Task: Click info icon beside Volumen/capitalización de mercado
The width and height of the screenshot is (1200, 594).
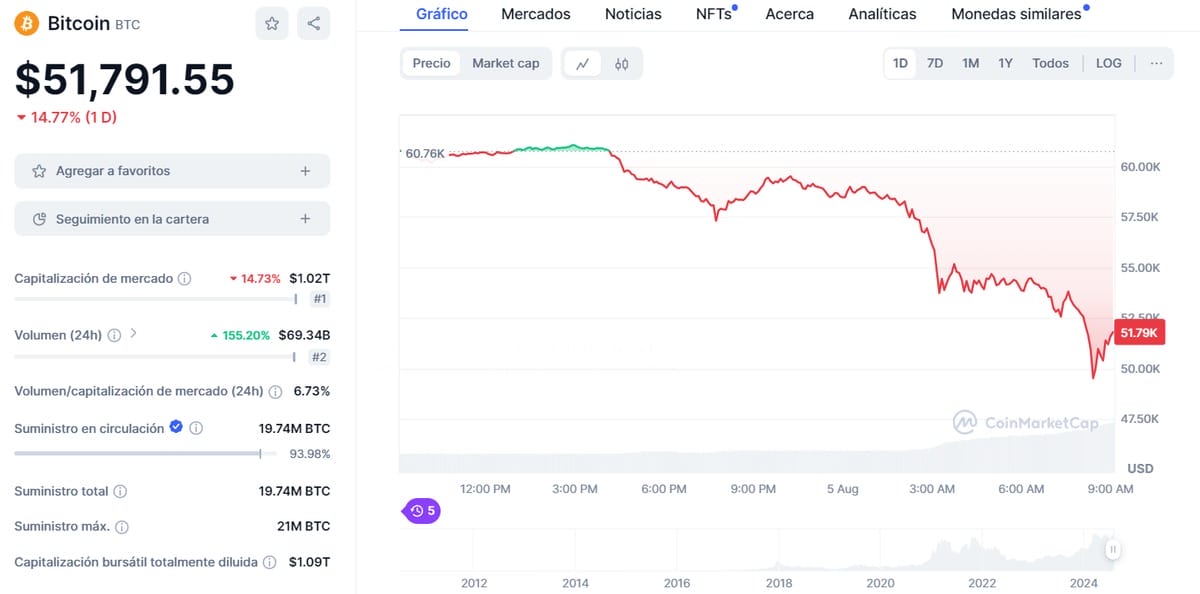Action: 275,391
